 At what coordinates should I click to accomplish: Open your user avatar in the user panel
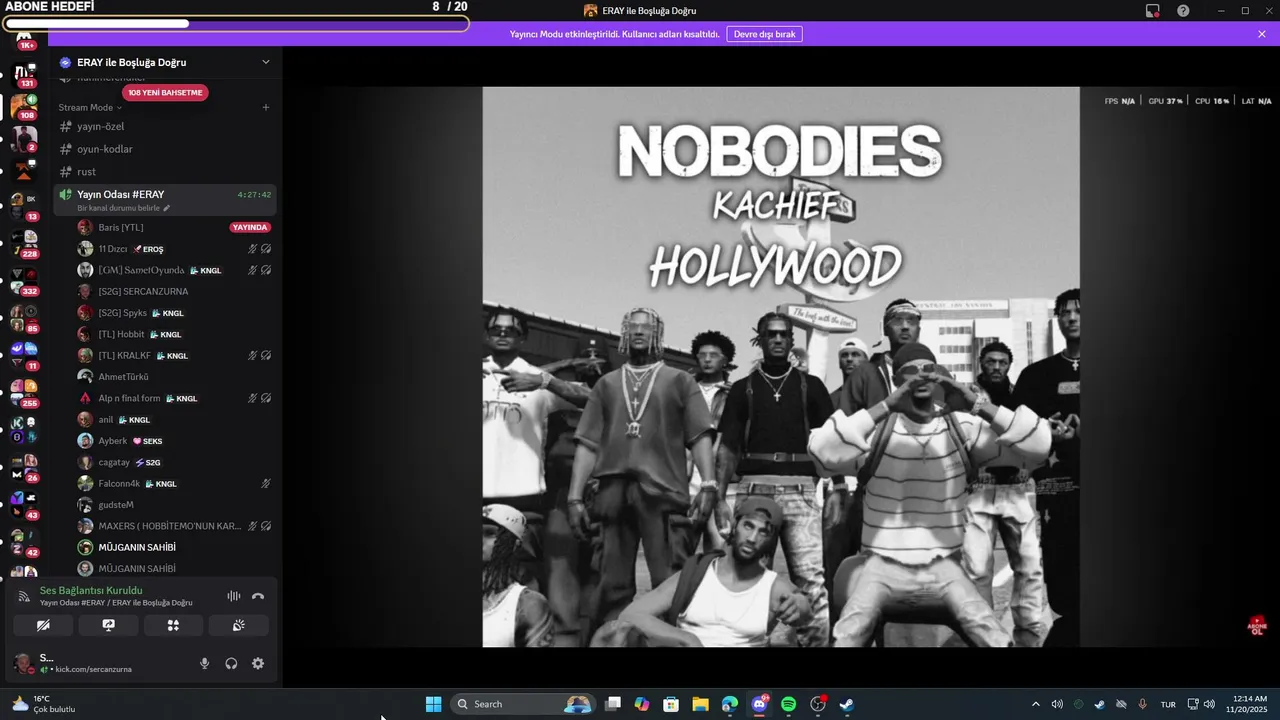22,663
